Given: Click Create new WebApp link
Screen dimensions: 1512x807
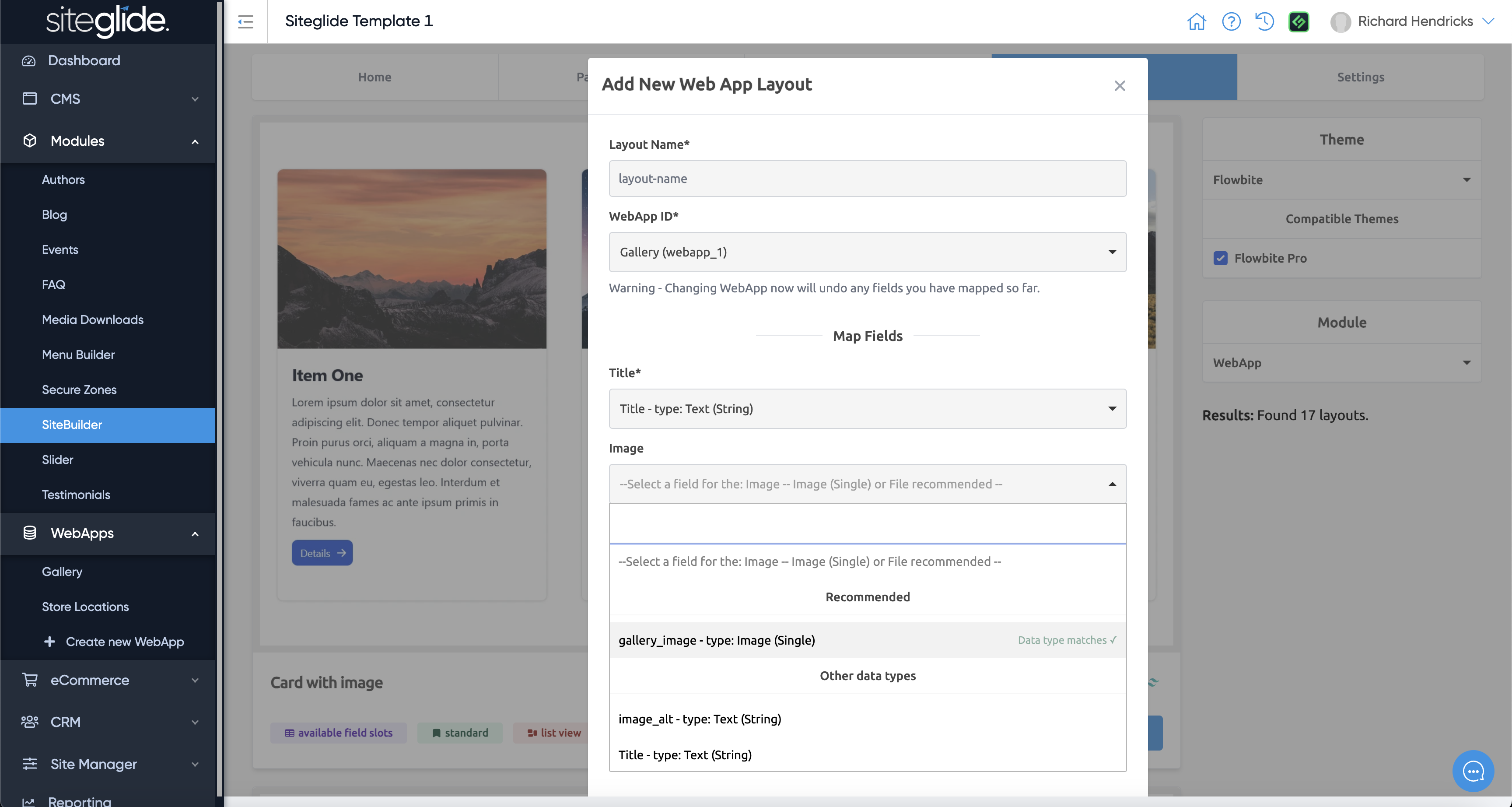Looking at the screenshot, I should pos(124,642).
